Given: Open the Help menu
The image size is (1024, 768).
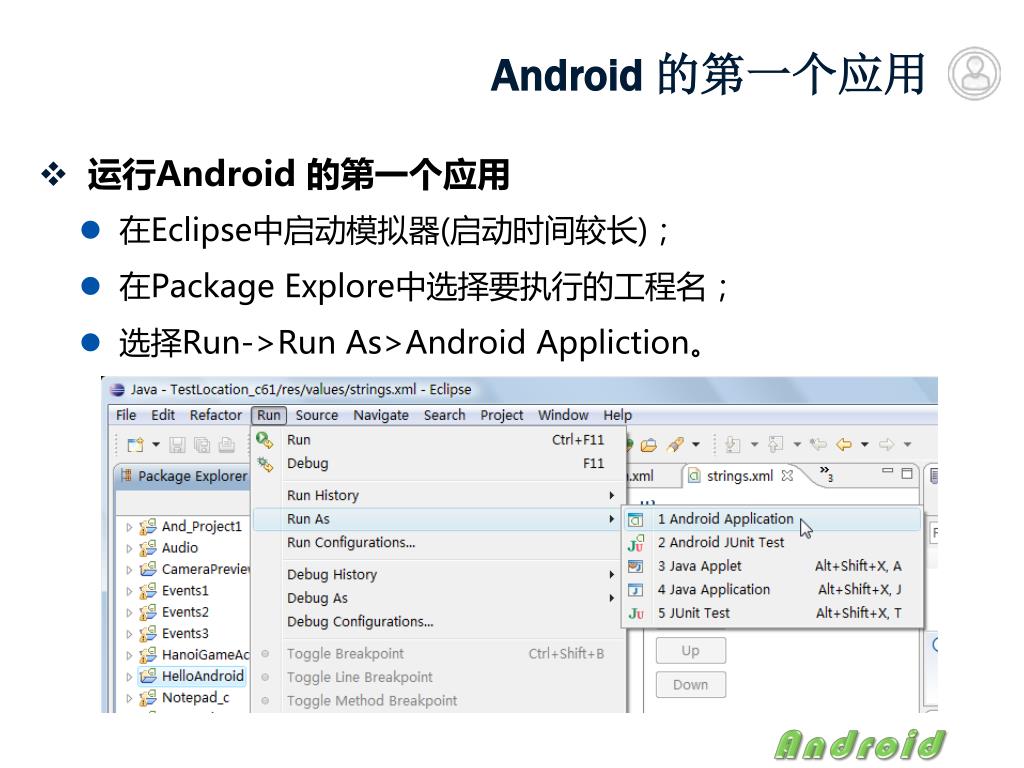Looking at the screenshot, I should (617, 415).
